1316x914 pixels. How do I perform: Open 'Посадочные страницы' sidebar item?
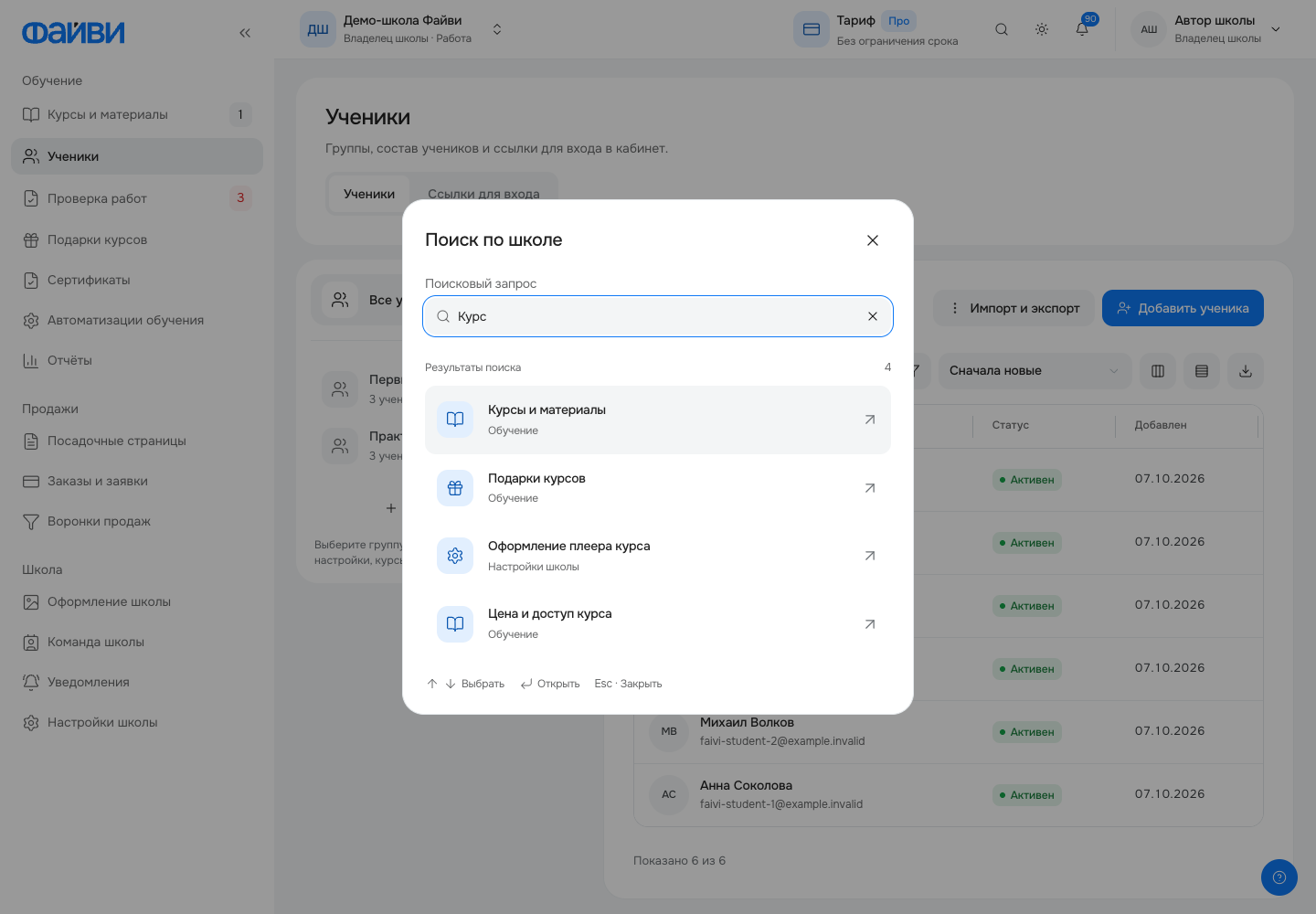(137, 441)
